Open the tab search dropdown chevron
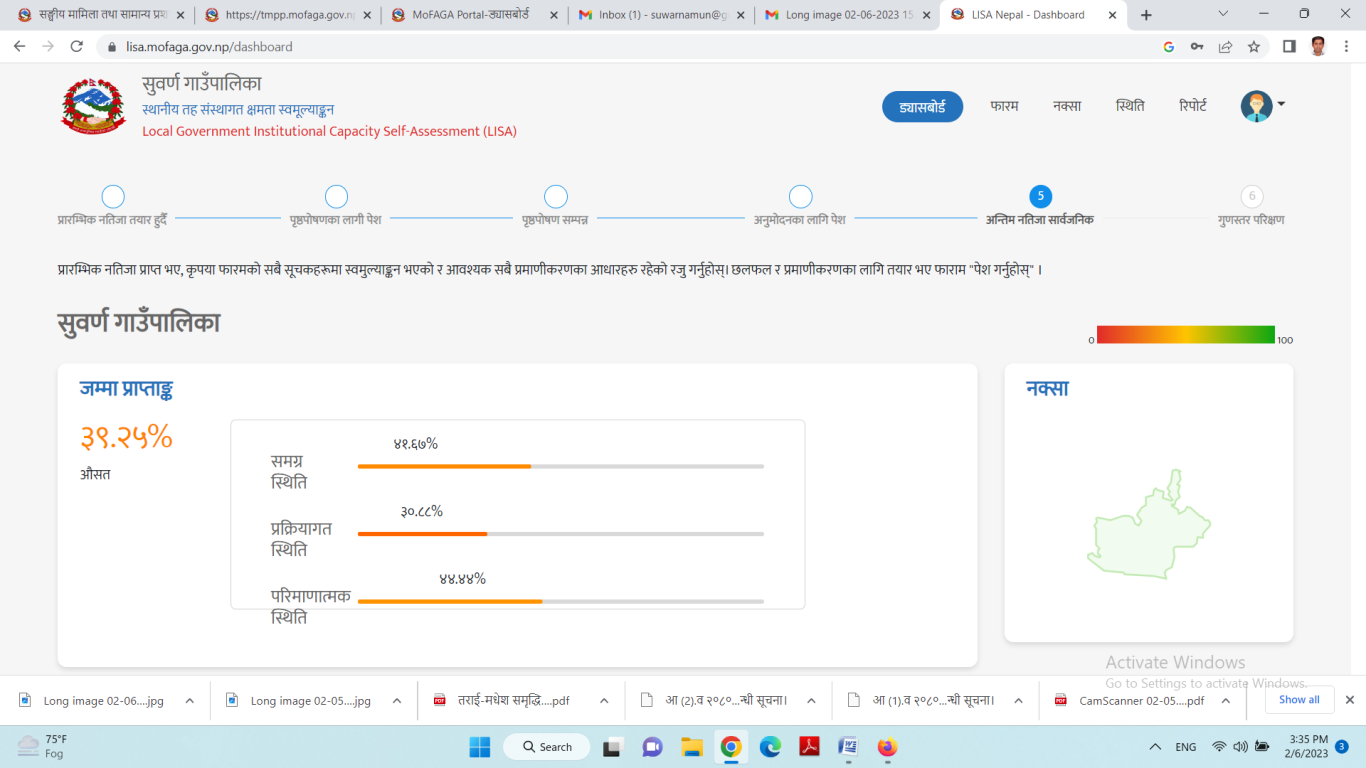 tap(1224, 14)
